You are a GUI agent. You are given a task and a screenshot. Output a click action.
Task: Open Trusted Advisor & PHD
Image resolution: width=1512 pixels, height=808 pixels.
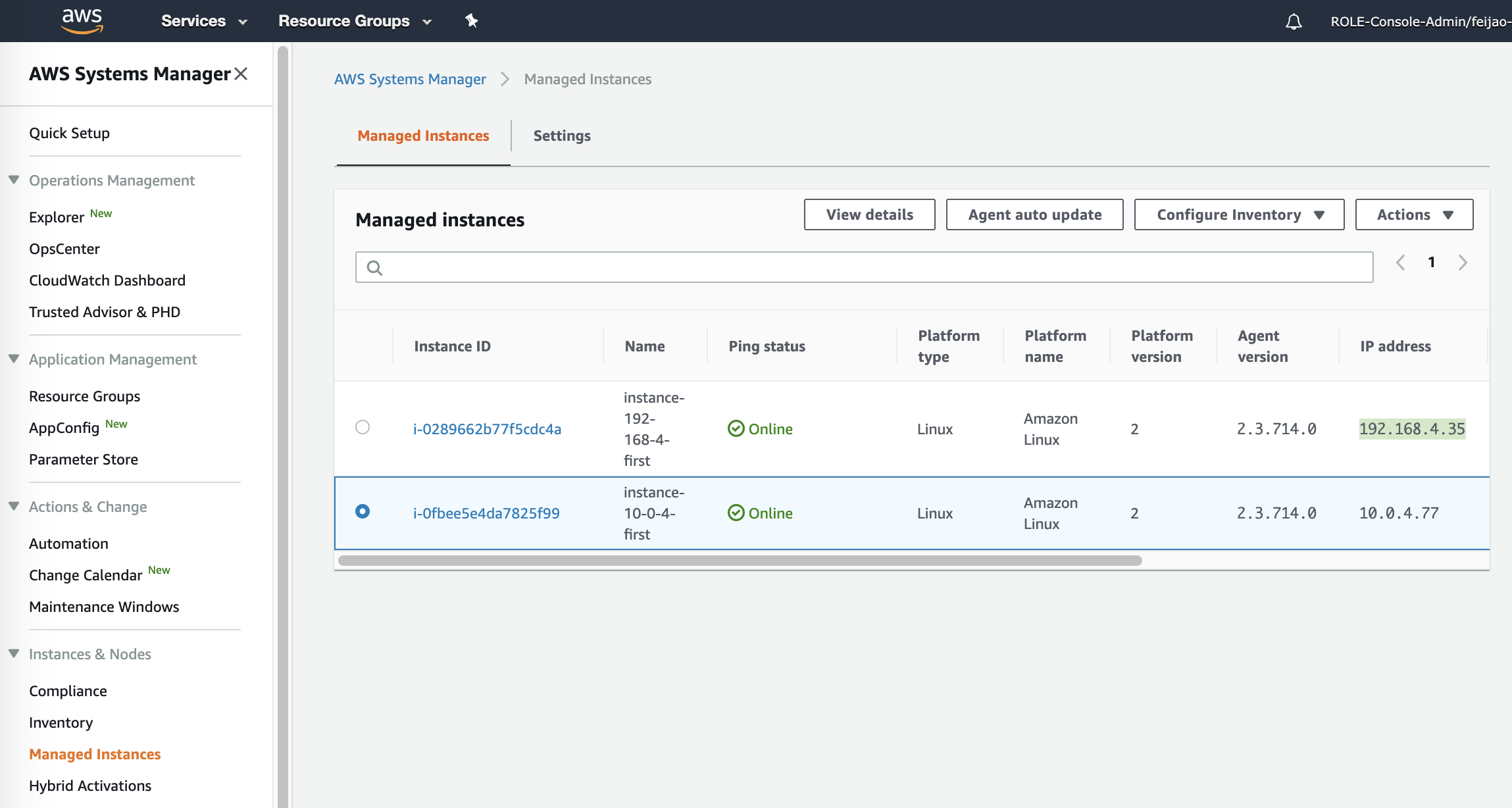click(x=105, y=312)
